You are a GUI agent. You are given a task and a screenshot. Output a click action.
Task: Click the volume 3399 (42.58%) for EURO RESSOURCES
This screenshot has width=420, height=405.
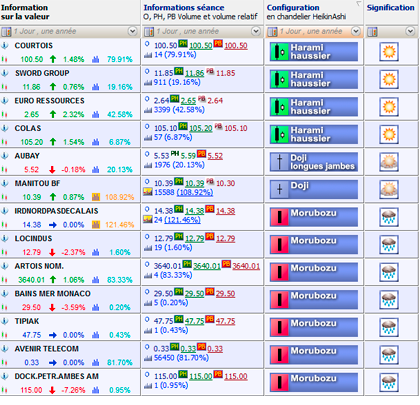pyautogui.click(x=179, y=110)
